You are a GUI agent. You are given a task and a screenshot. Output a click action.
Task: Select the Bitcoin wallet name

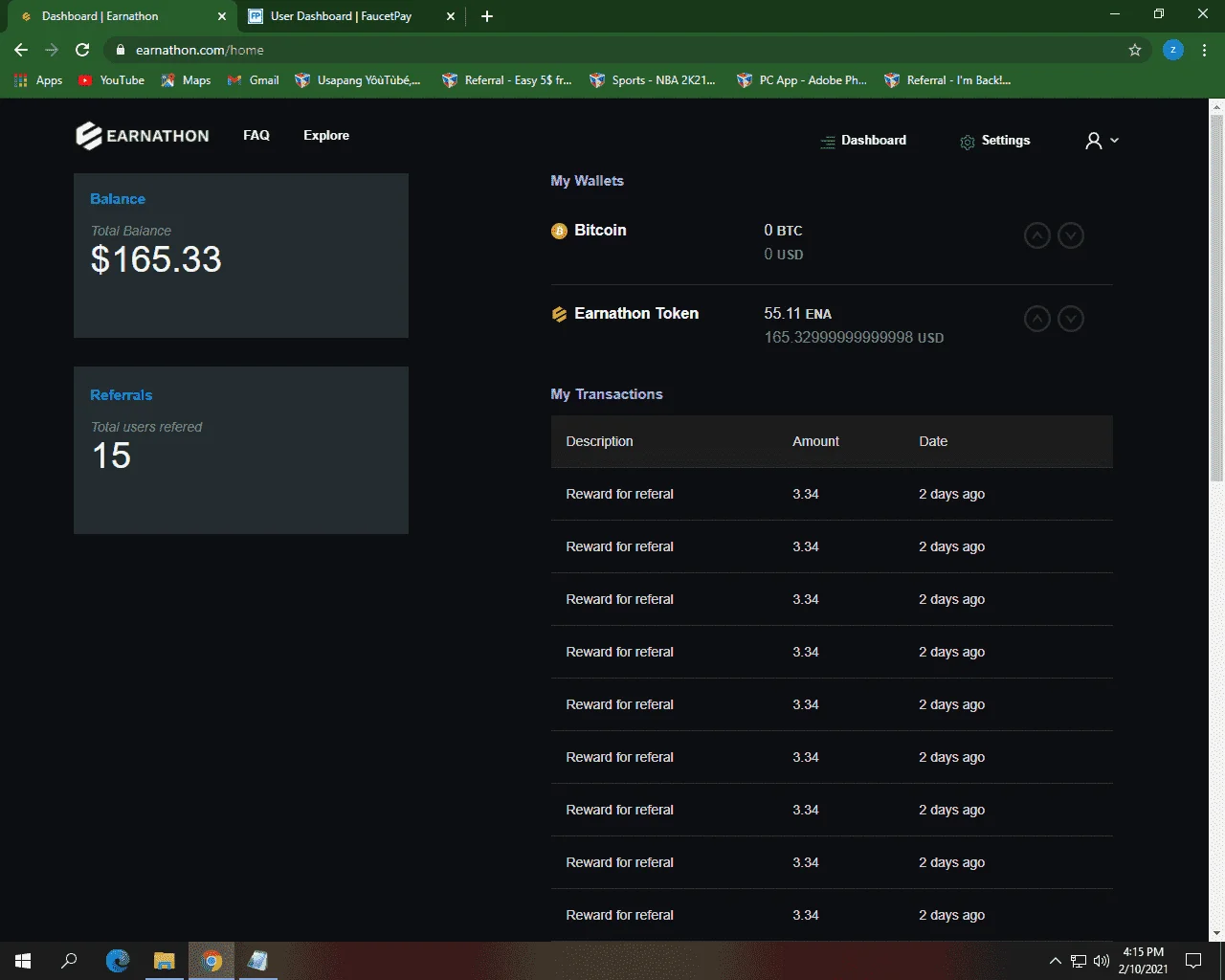600,230
